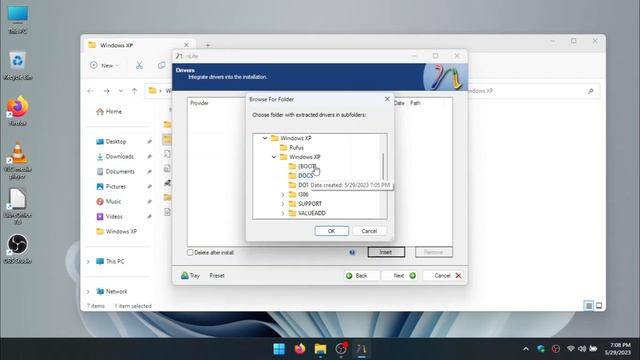Image resolution: width=640 pixels, height=360 pixels.
Task: Enable the Delete after install checkbox
Action: pyautogui.click(x=190, y=253)
